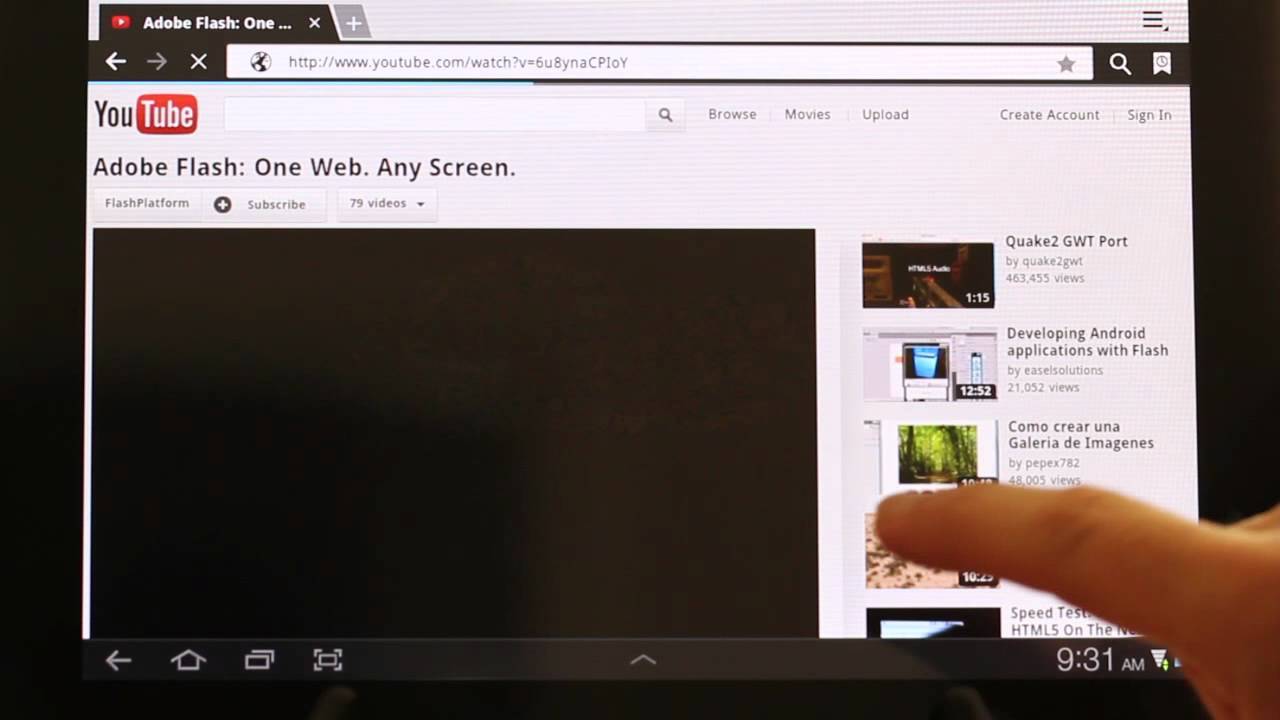Open the Upload link
This screenshot has width=1280, height=720.
[x=885, y=114]
